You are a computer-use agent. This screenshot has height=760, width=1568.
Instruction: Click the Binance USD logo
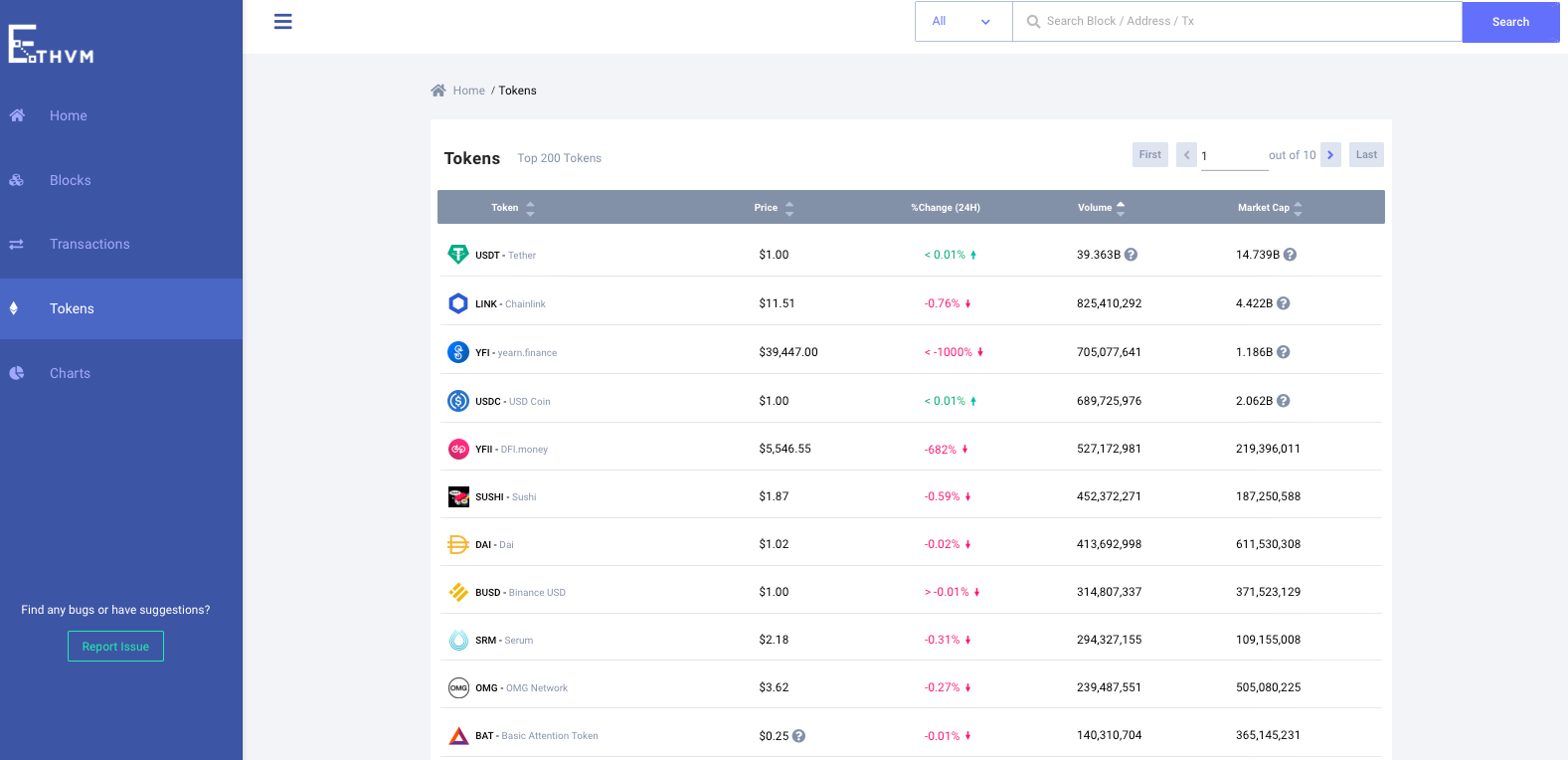tap(458, 592)
